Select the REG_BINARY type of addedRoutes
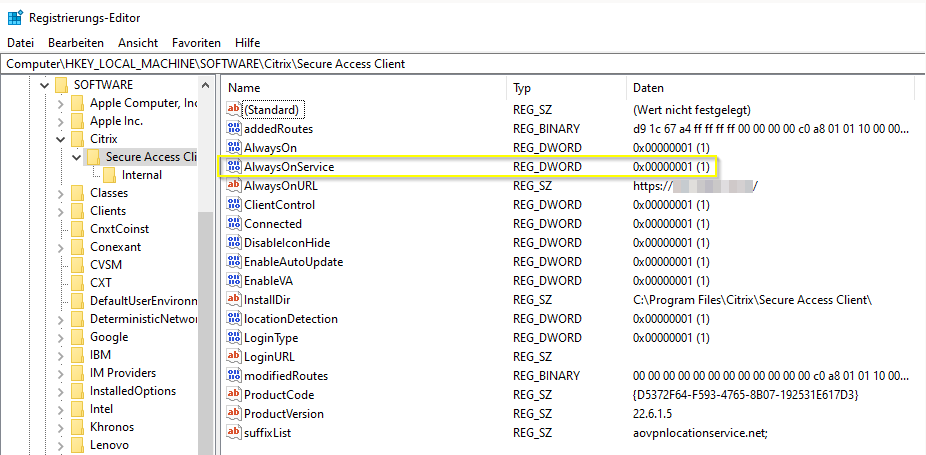926x455 pixels. 546,129
